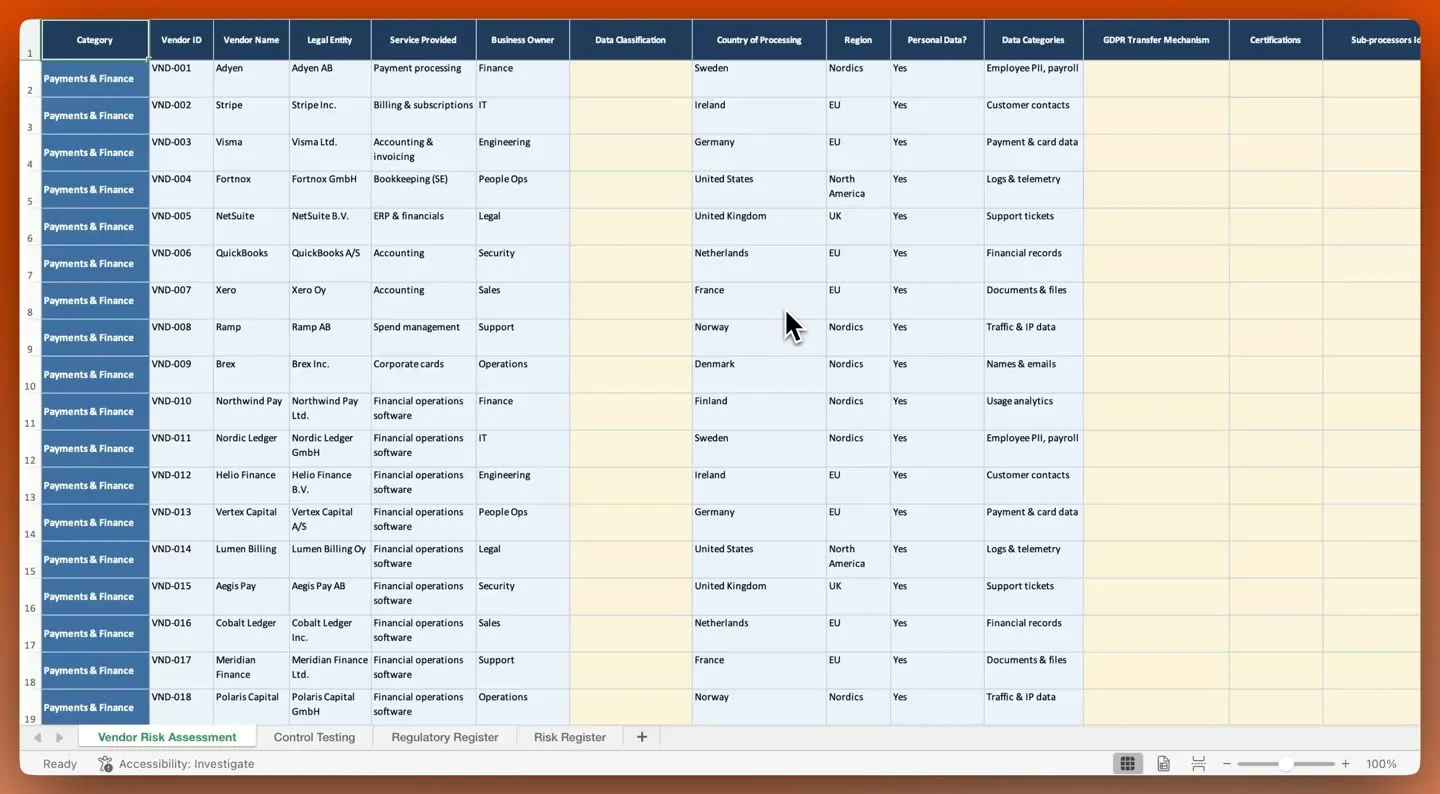Switch to Normal view in the status bar
Viewport: 1440px width, 794px height.
(x=1127, y=764)
